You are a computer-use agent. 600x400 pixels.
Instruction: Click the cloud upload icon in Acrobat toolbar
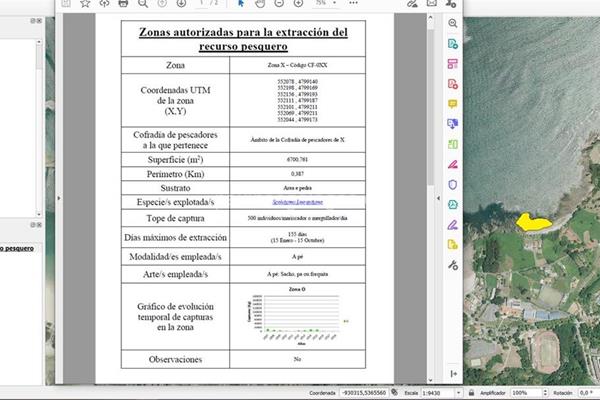click(104, 3)
